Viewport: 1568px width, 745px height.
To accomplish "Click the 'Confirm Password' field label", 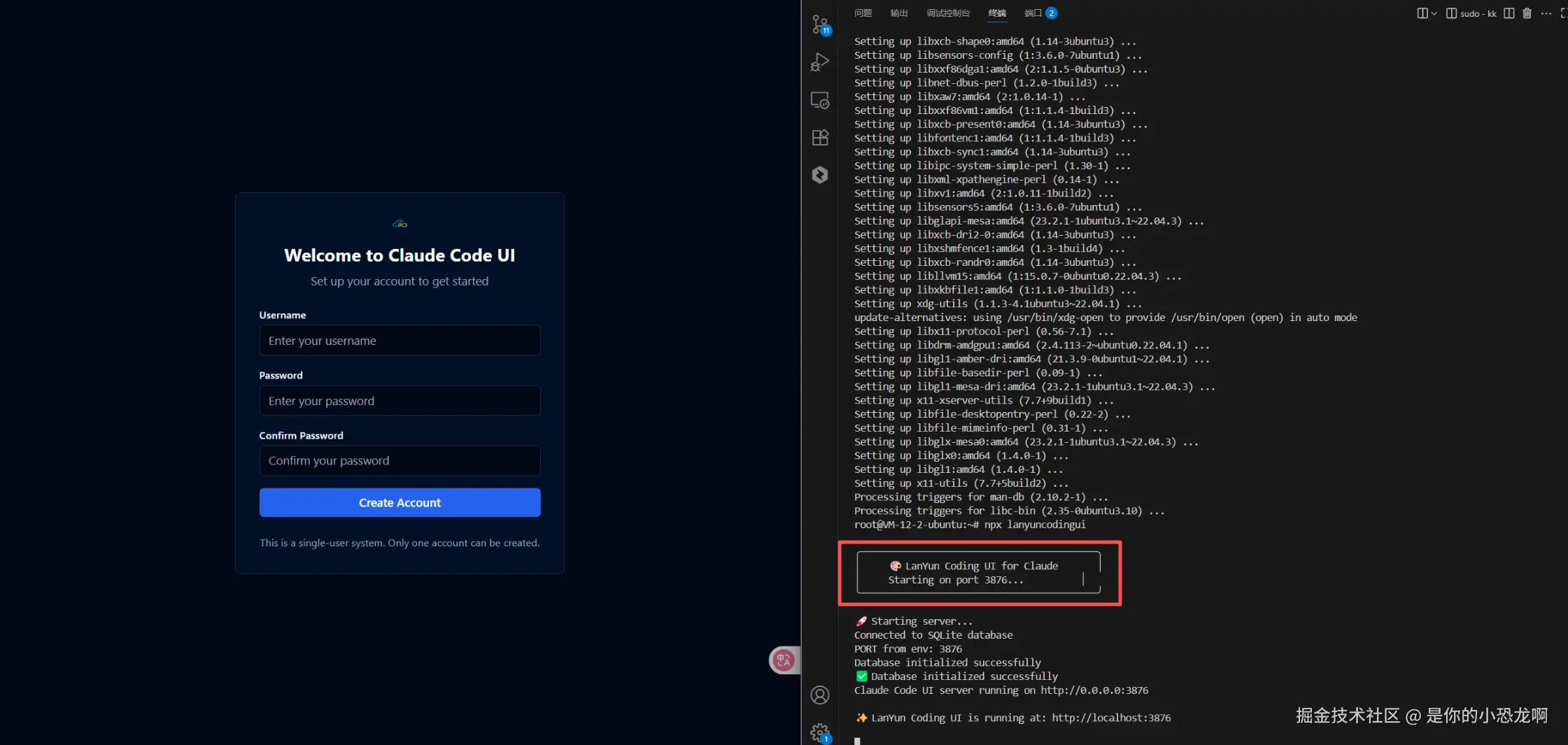I will [301, 436].
